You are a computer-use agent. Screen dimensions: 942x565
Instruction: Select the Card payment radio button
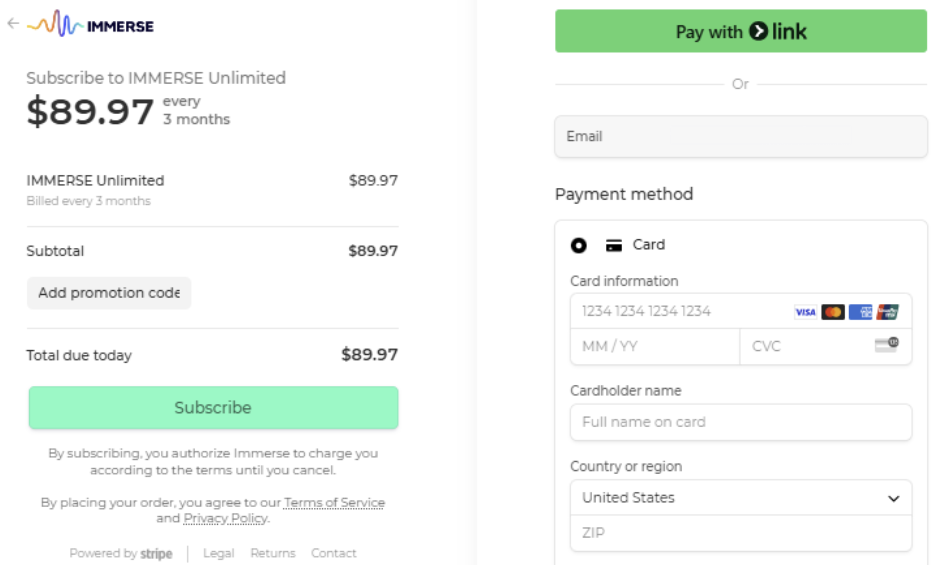(x=579, y=245)
